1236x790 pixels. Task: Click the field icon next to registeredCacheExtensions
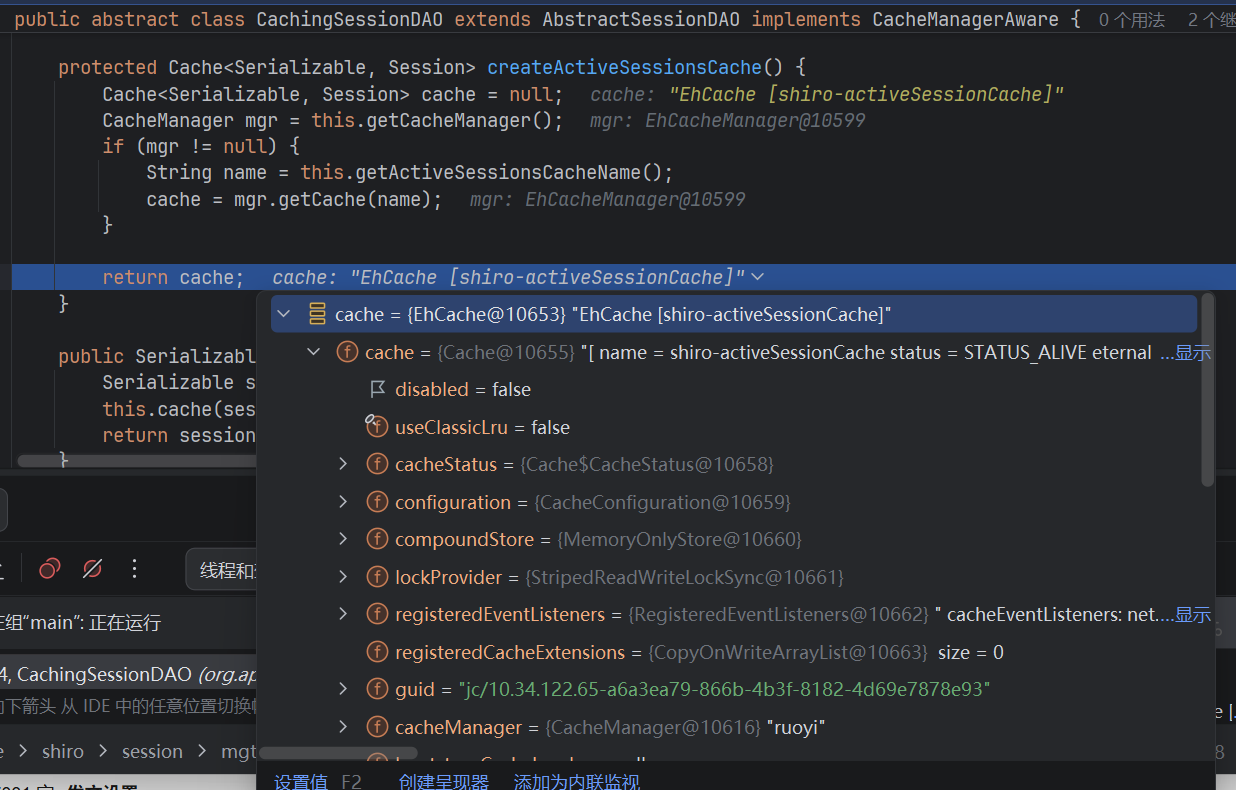(377, 652)
